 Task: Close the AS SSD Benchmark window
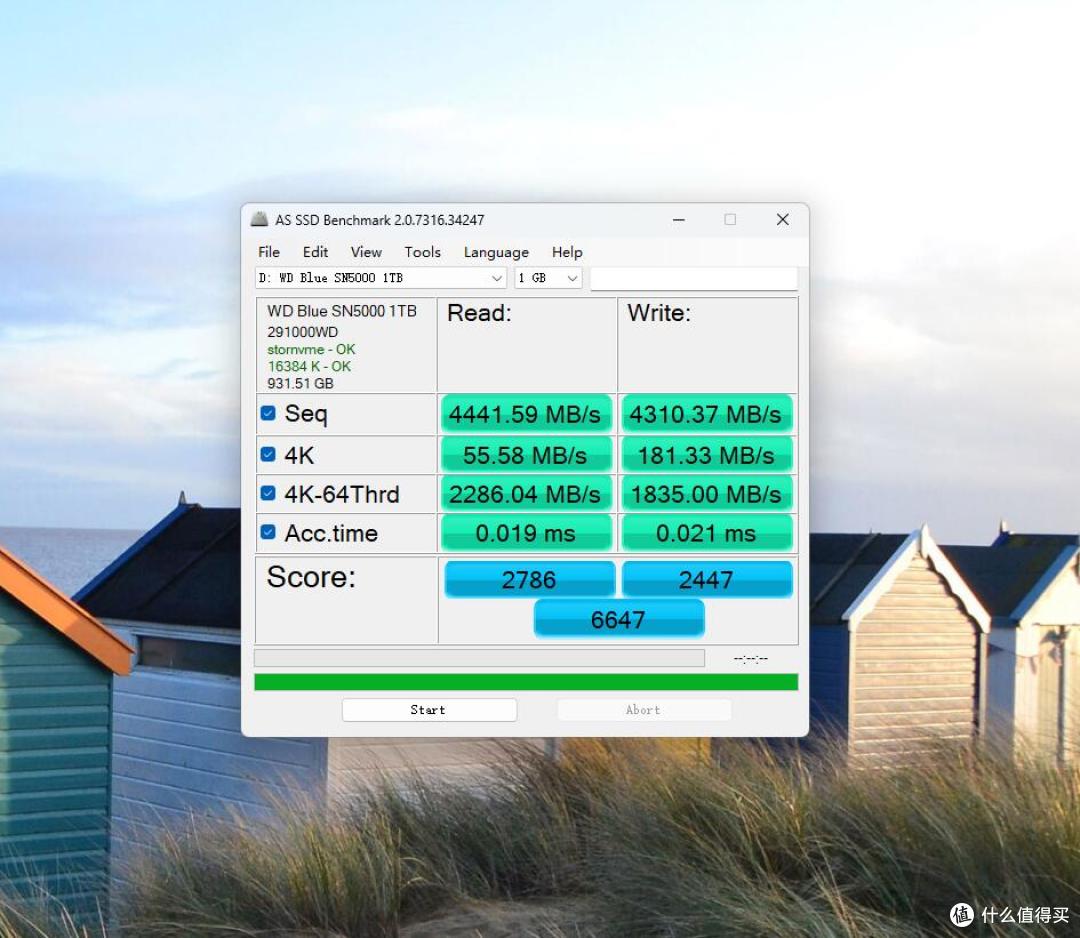[x=782, y=220]
